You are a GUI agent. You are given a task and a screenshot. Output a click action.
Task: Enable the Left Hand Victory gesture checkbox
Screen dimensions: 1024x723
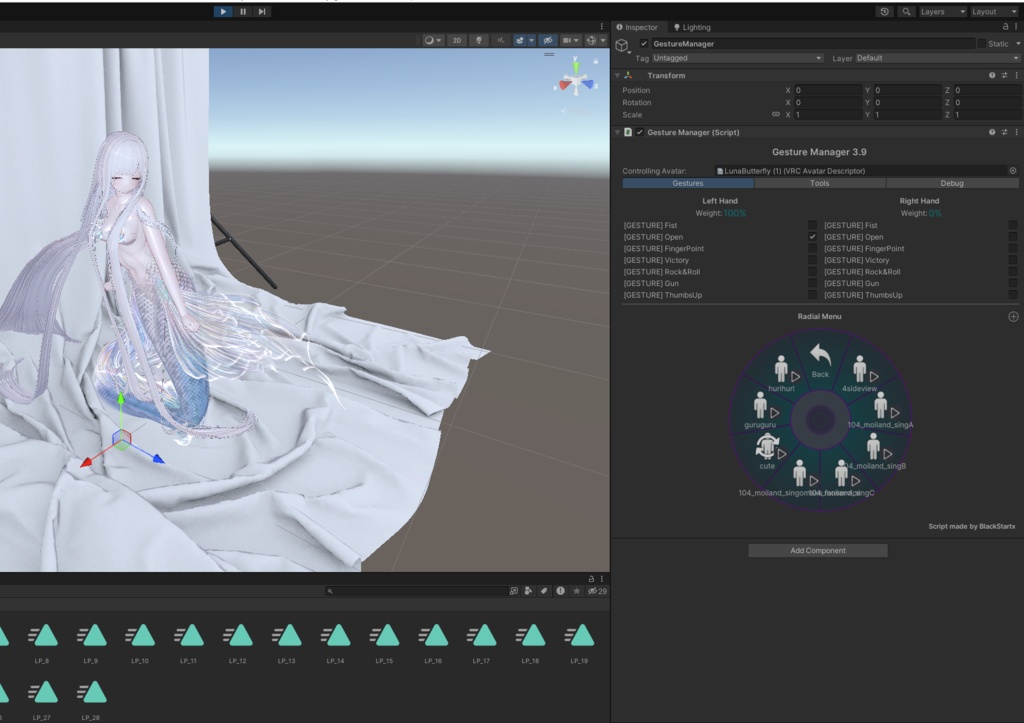click(x=812, y=261)
